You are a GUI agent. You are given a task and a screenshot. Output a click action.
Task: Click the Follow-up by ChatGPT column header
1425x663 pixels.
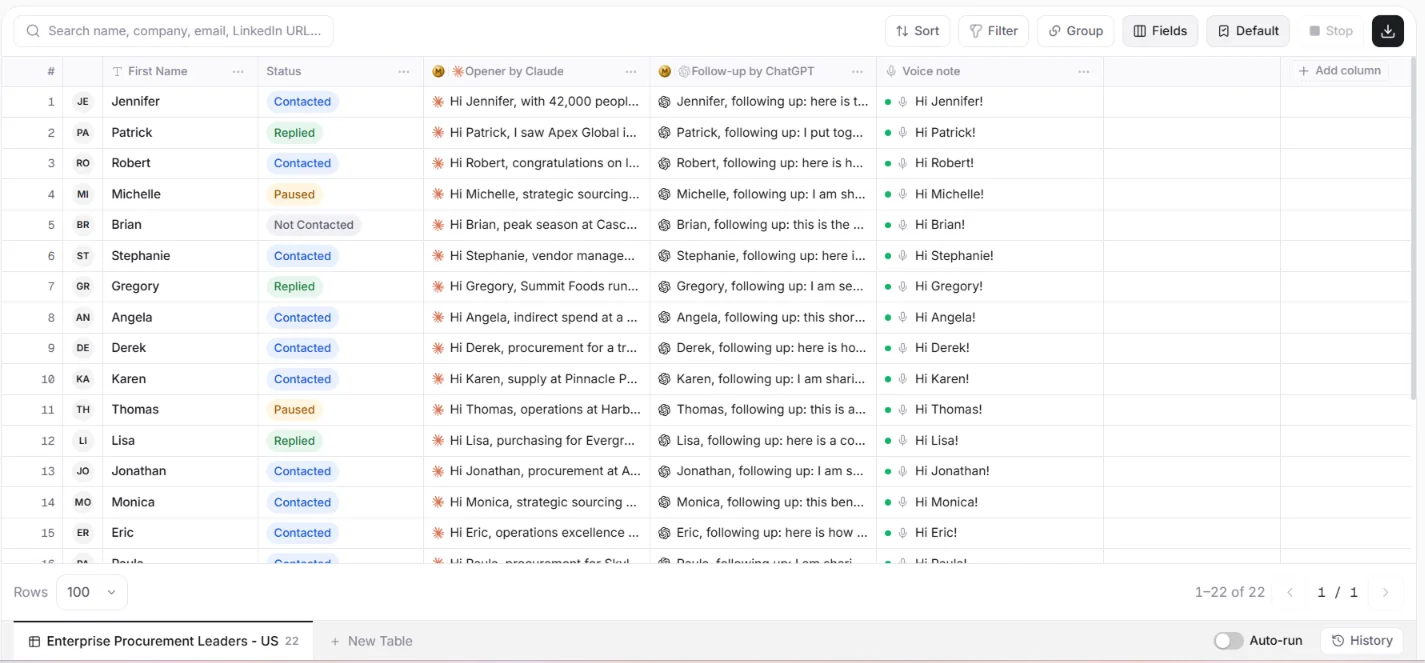coord(763,71)
